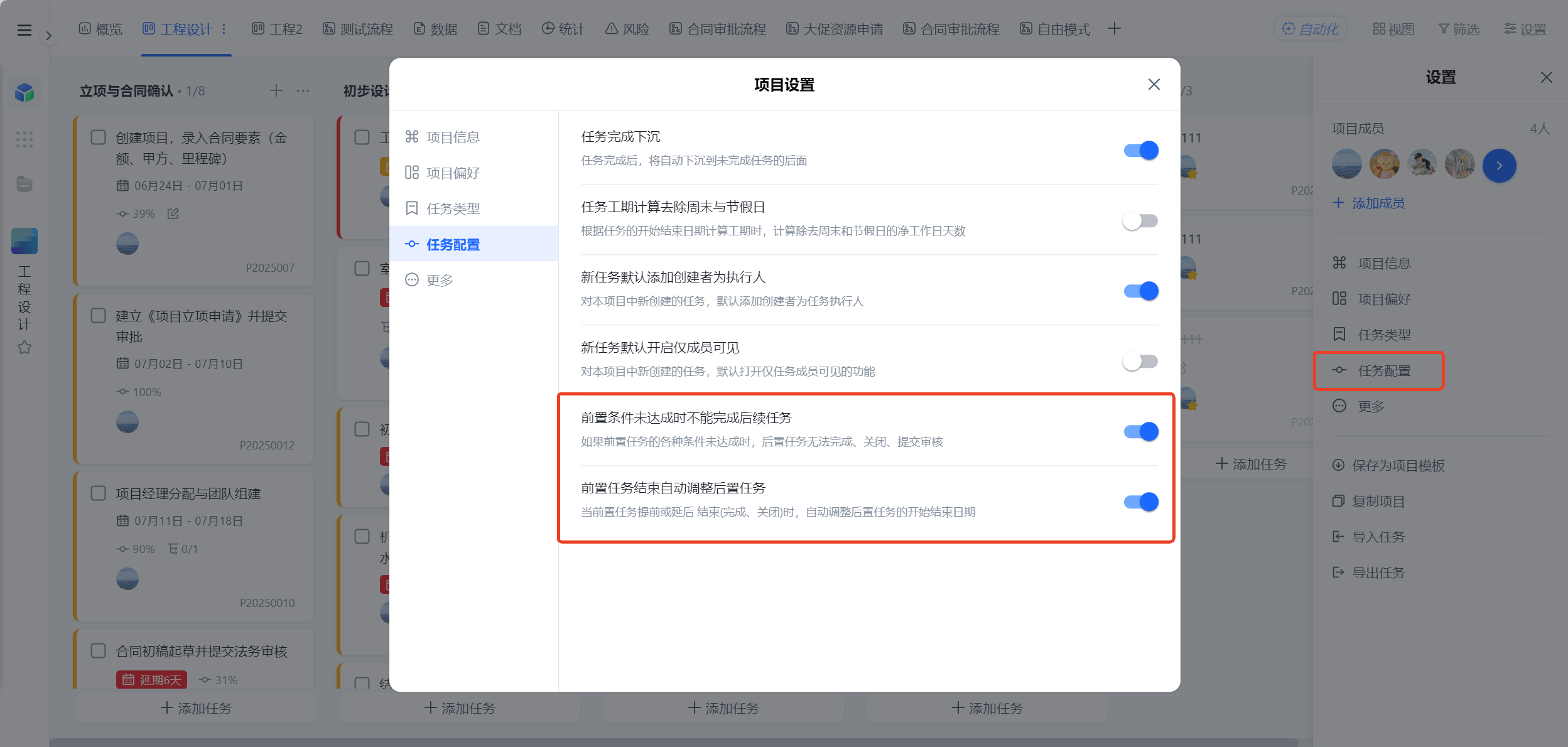Open 立项与合同确认 column more options
Image resolution: width=1568 pixels, height=747 pixels.
(x=303, y=91)
